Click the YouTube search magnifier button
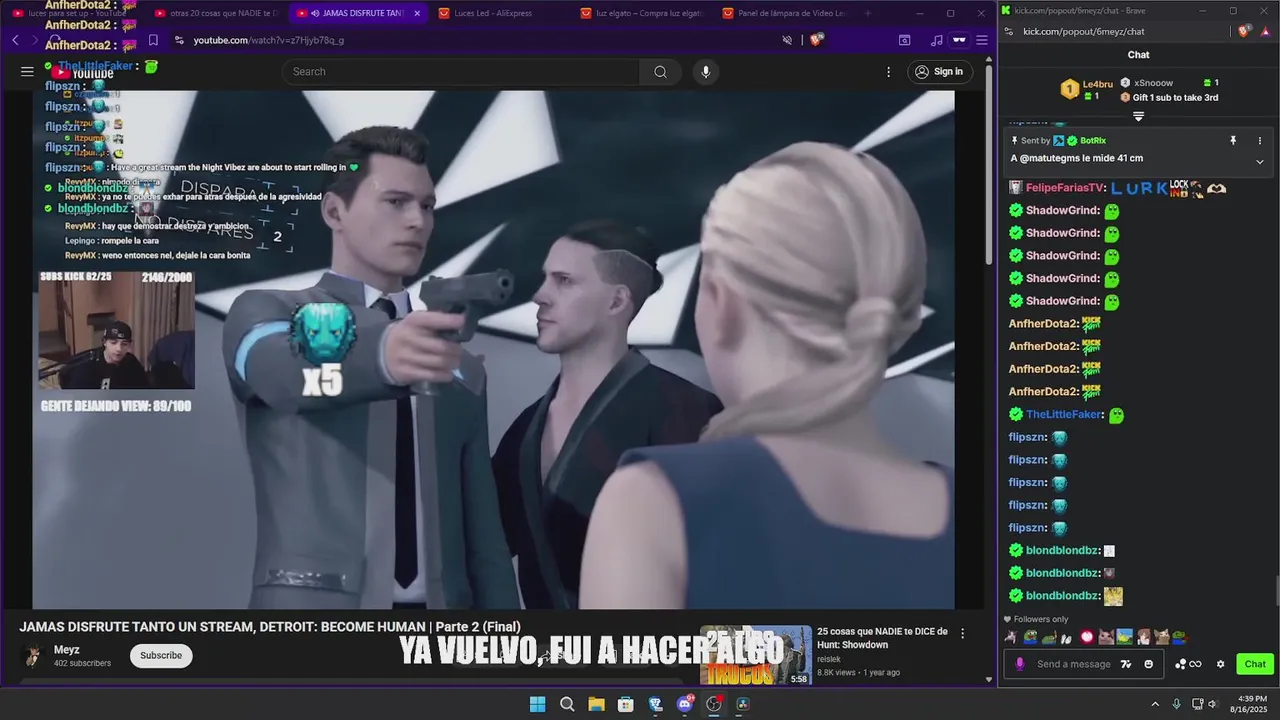The height and width of the screenshot is (720, 1280). click(x=660, y=71)
